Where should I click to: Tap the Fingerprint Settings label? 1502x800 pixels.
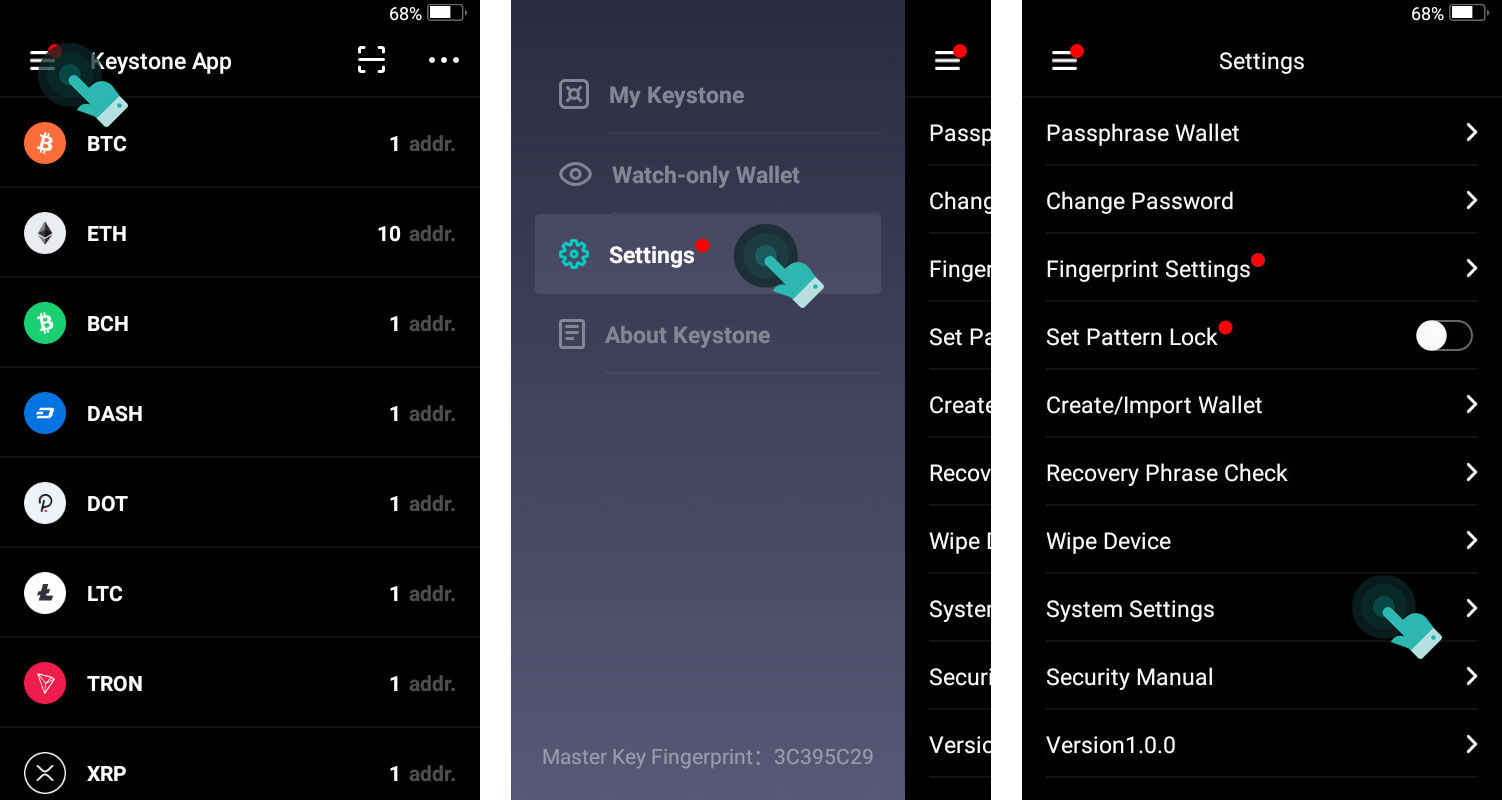coord(1148,269)
